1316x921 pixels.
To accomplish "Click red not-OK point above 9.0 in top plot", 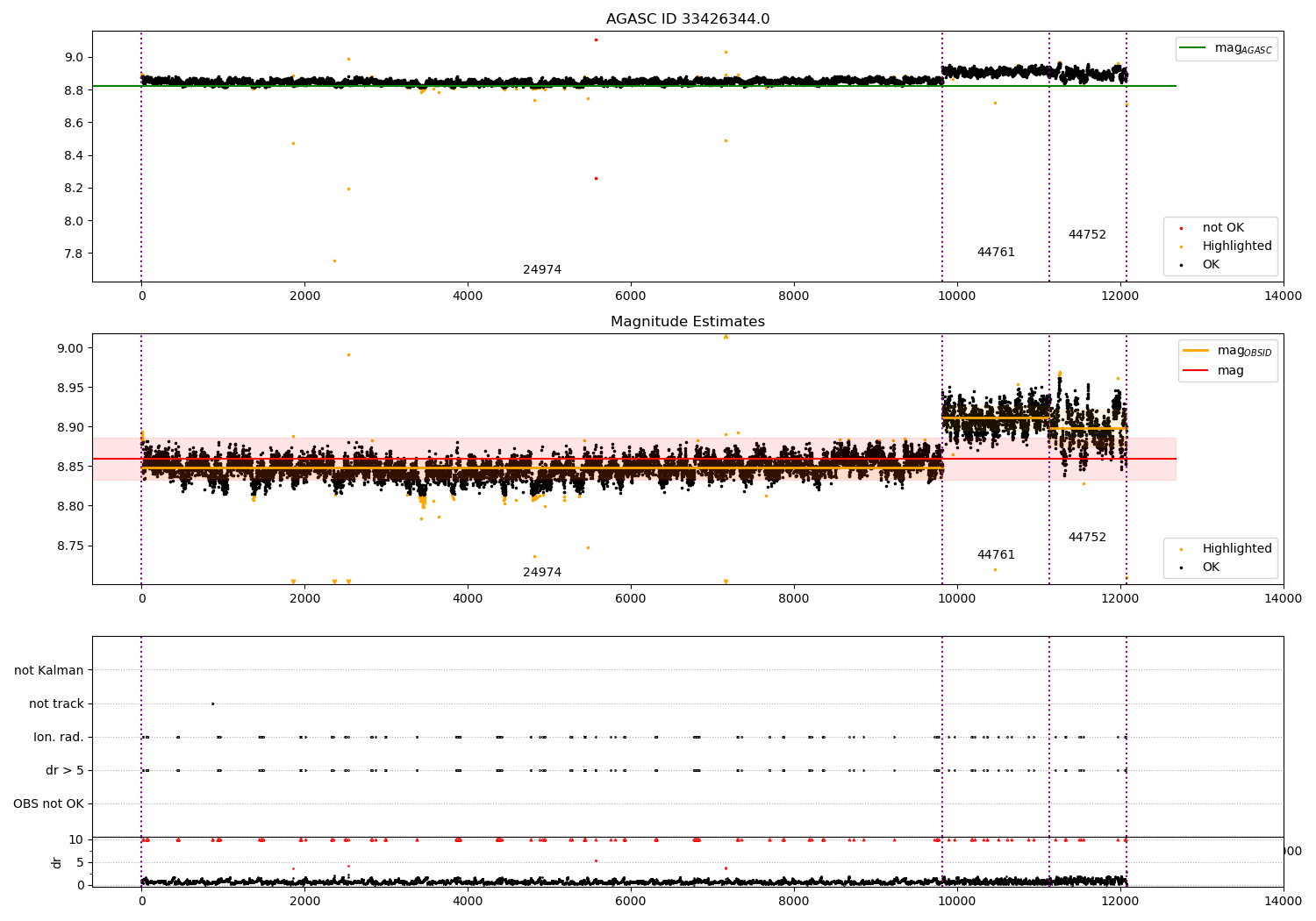I will (596, 39).
